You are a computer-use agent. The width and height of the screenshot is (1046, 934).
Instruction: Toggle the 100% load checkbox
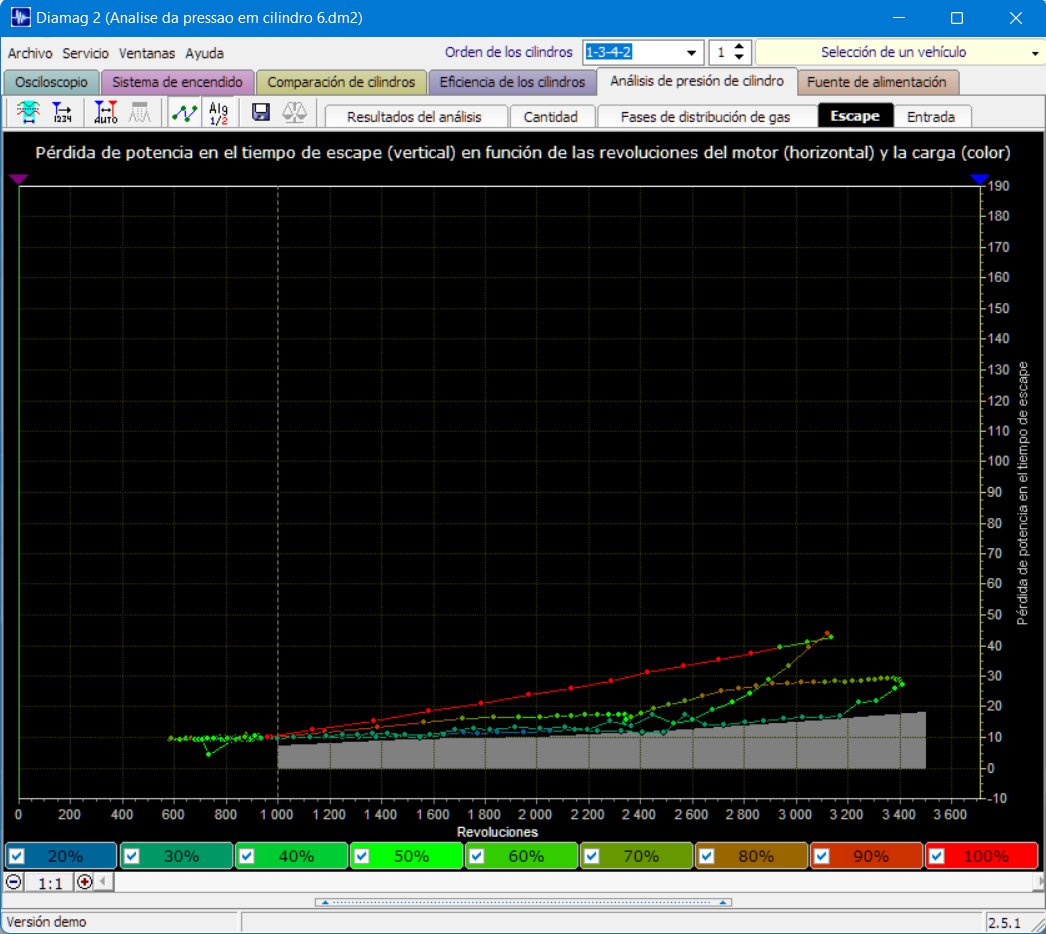[937, 856]
